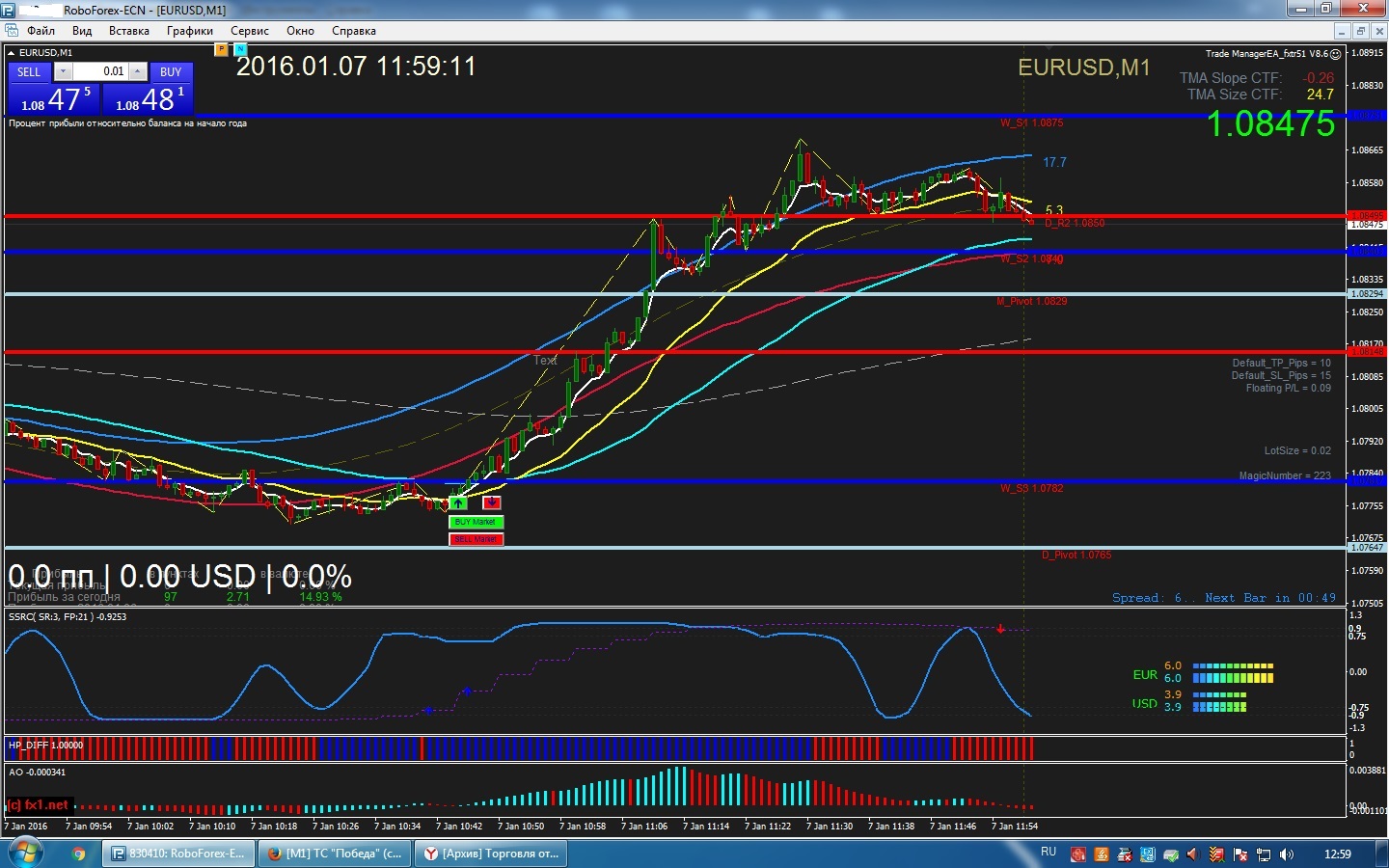
Task: Open Google Chrome from the taskbar
Action: (79, 854)
